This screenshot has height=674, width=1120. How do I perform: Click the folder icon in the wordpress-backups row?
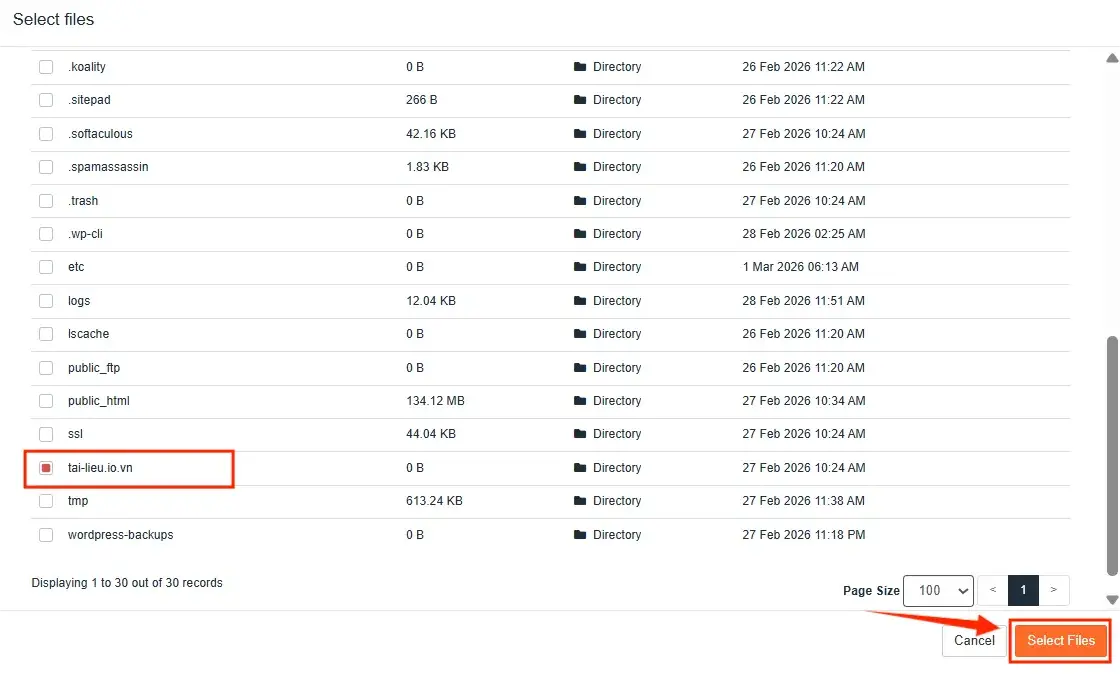tap(579, 535)
